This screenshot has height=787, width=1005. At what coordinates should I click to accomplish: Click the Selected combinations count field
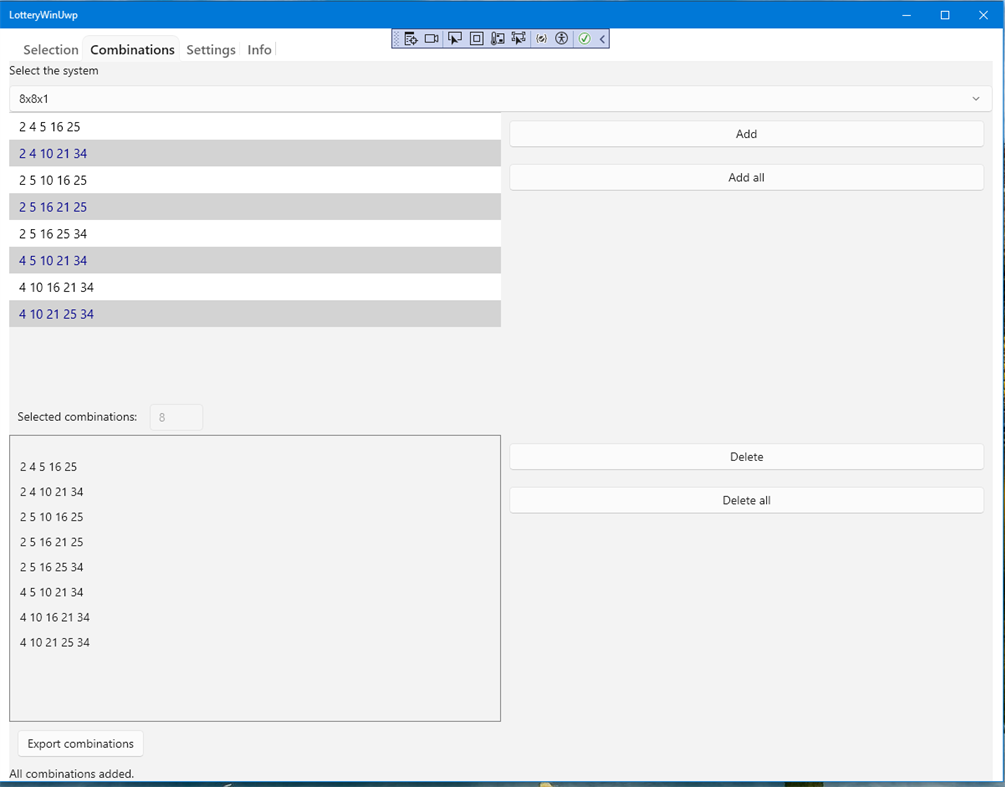pos(176,417)
